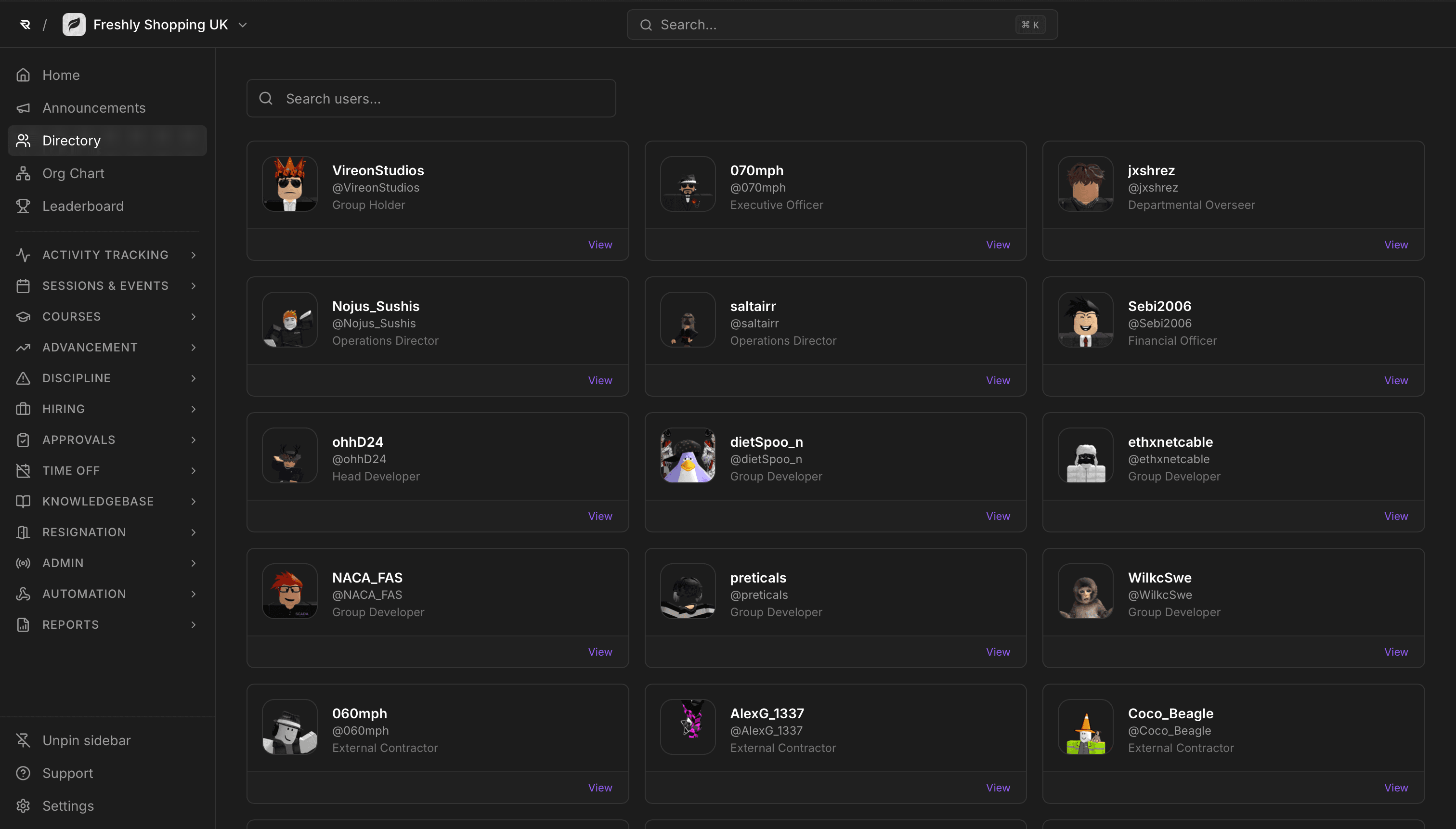Open the Knowledgebase section label

click(98, 501)
